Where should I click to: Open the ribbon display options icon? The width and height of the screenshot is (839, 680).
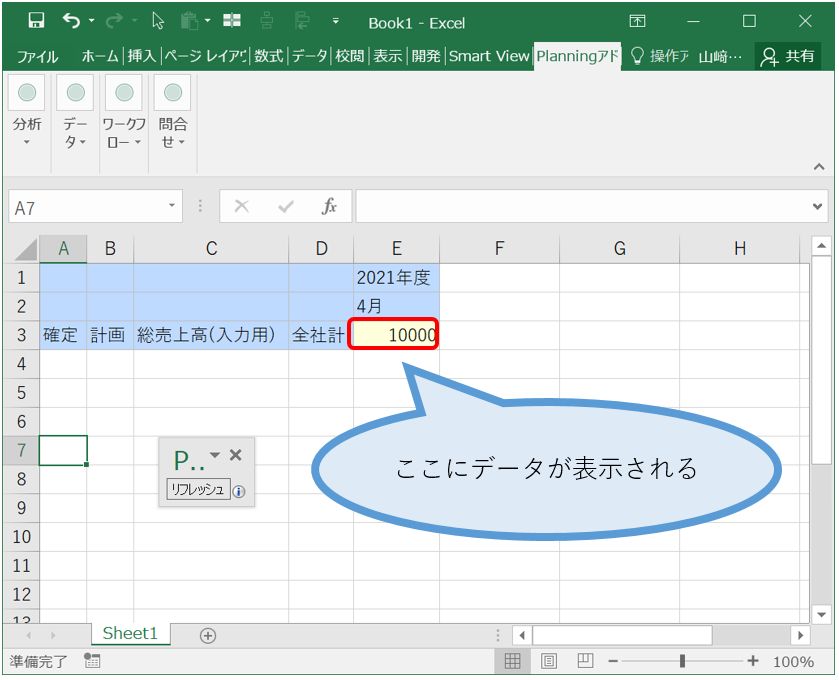click(x=637, y=21)
